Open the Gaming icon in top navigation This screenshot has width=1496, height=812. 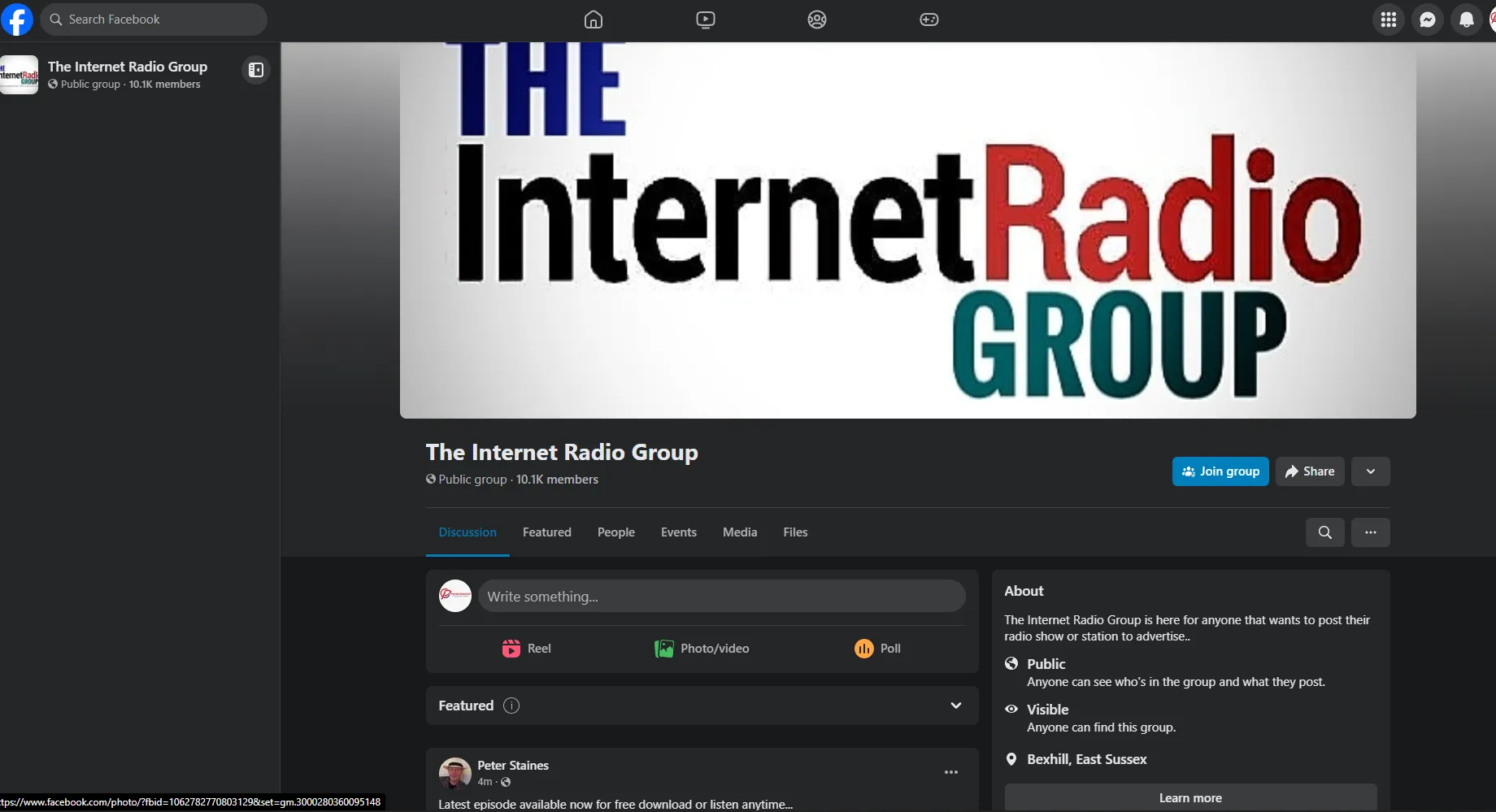928,19
